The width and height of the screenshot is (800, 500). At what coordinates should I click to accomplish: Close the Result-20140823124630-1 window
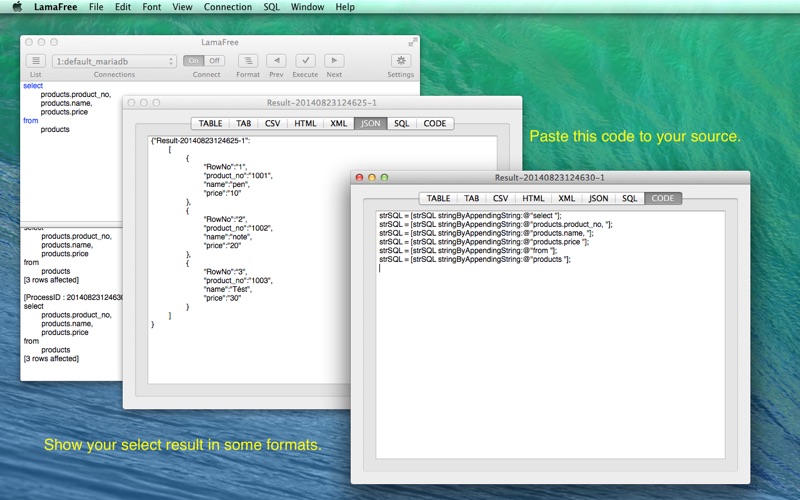tap(359, 178)
